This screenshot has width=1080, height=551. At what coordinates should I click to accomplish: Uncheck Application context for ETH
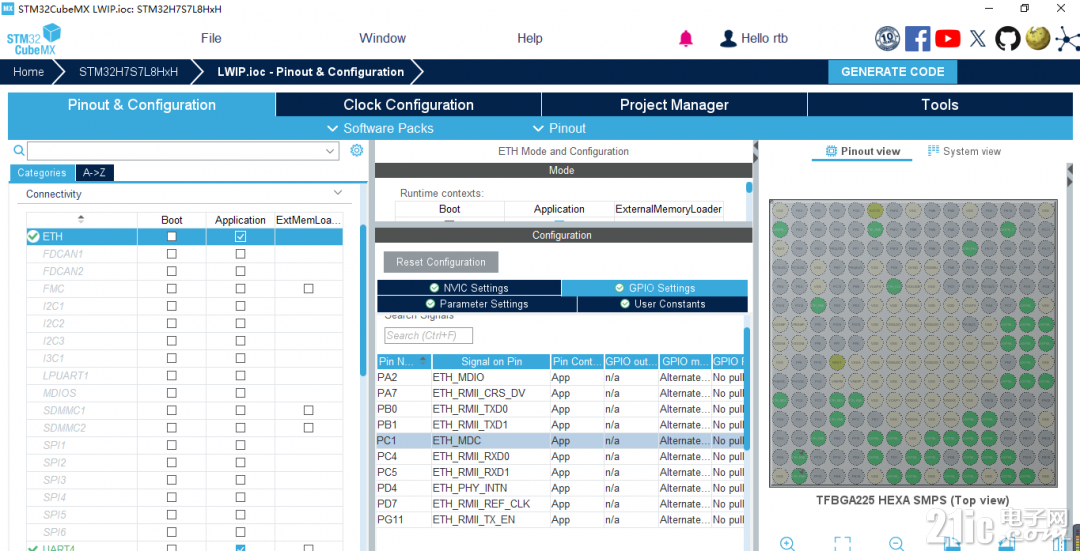[240, 236]
